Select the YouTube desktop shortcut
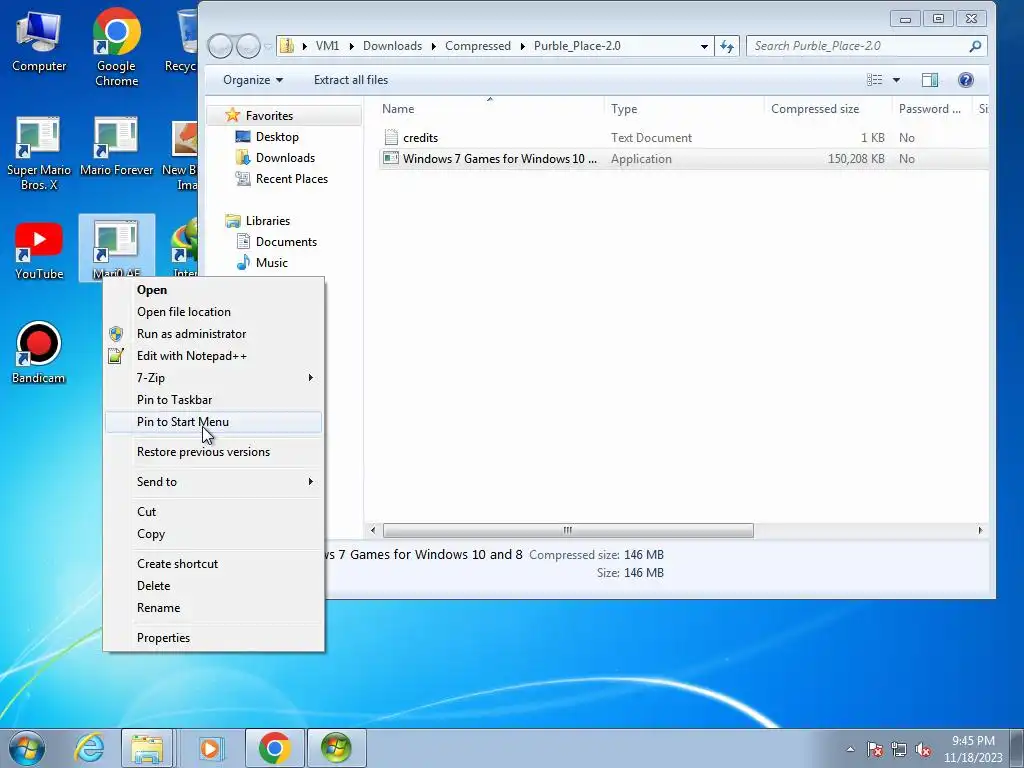Screen dimensions: 1024x768 pyautogui.click(x=39, y=251)
